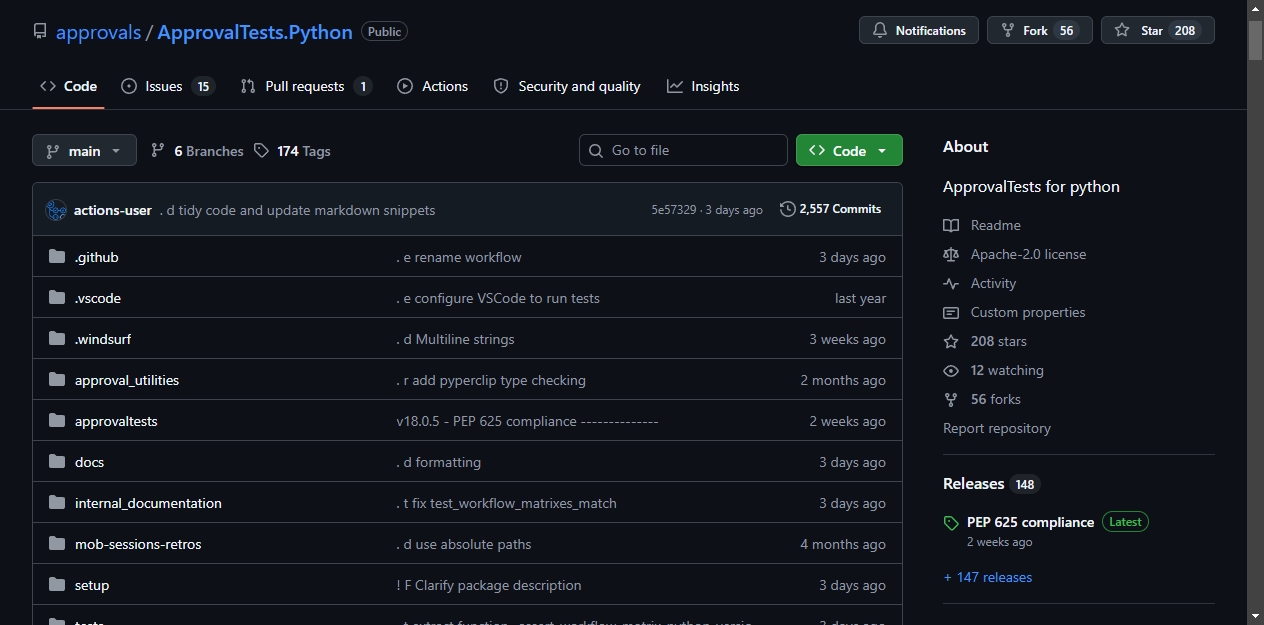The height and width of the screenshot is (625, 1264).
Task: Open commit 't fix test_workflow_matrixes_match'
Action: click(x=506, y=503)
